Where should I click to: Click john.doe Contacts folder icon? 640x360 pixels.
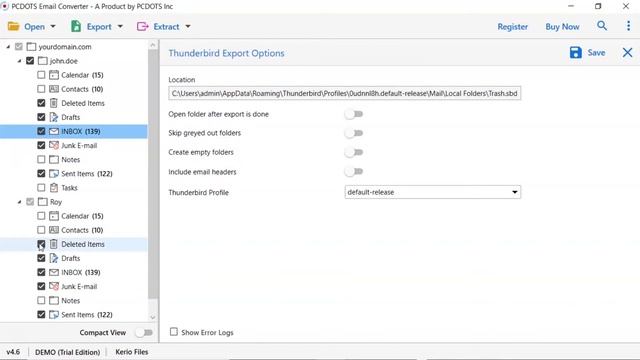tap(54, 89)
